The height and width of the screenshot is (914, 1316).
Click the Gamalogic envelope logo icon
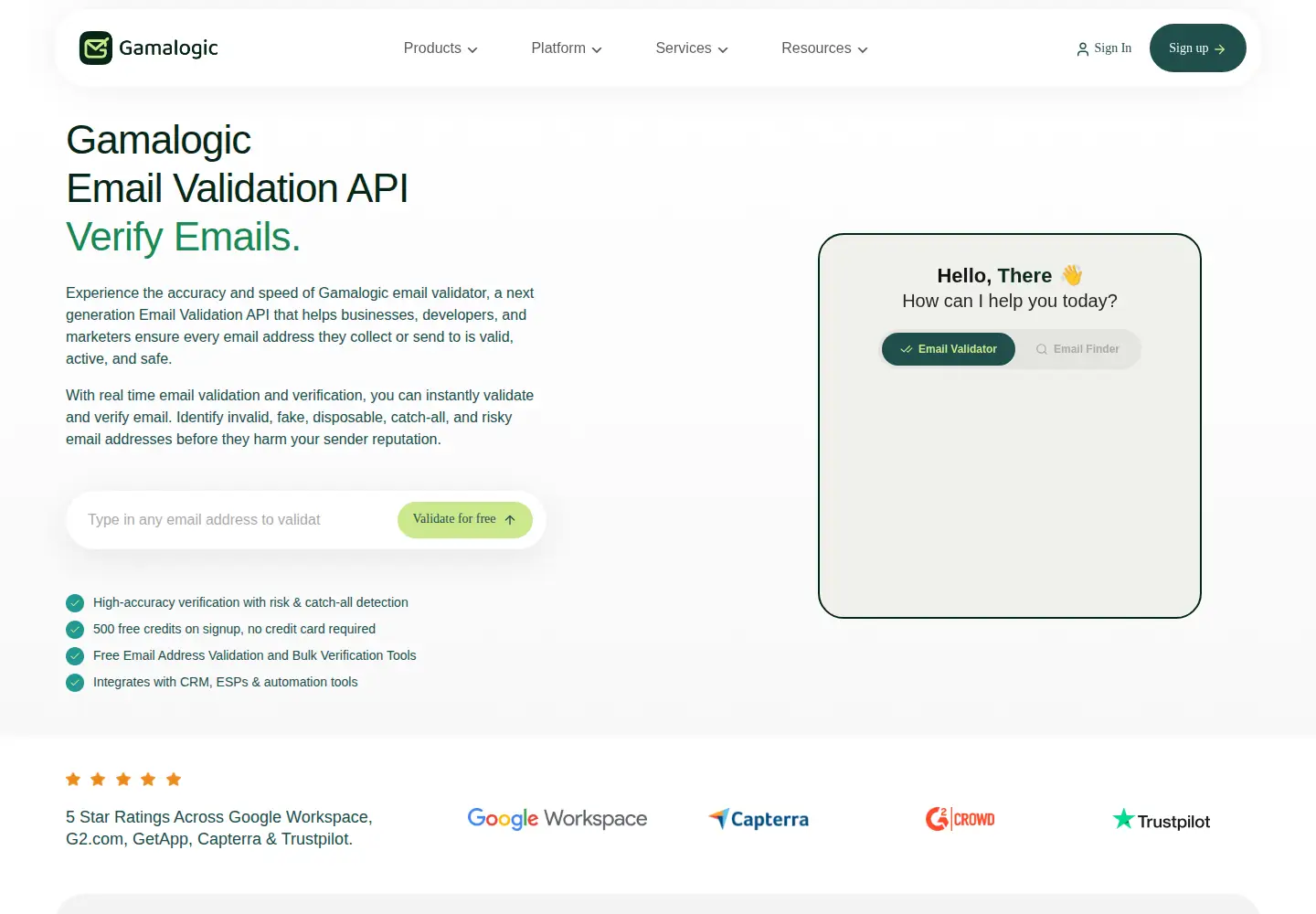pos(96,48)
